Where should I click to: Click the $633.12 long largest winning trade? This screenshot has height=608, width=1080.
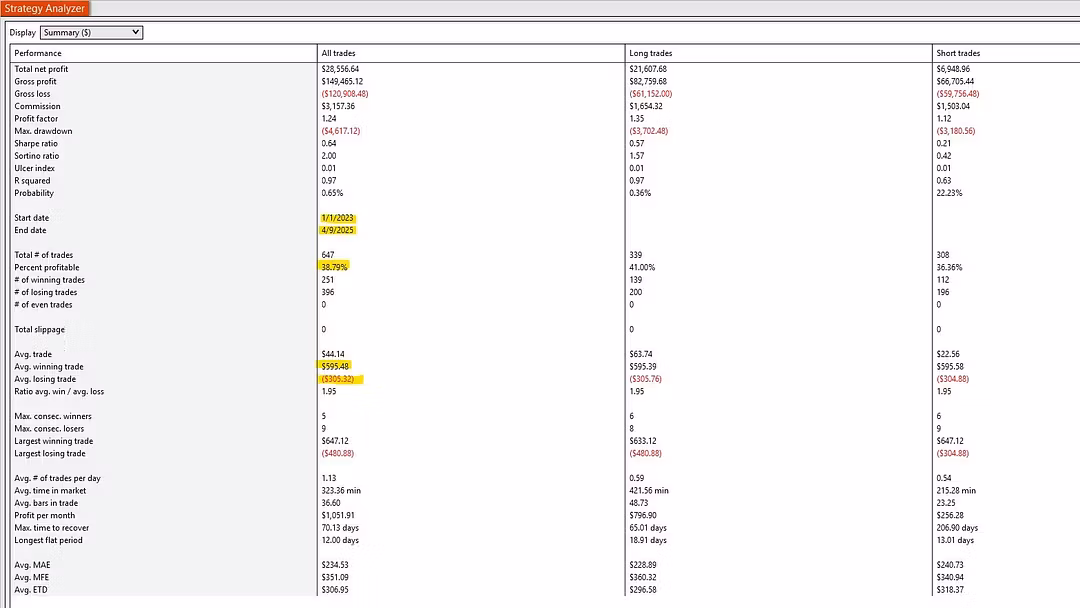tap(643, 441)
